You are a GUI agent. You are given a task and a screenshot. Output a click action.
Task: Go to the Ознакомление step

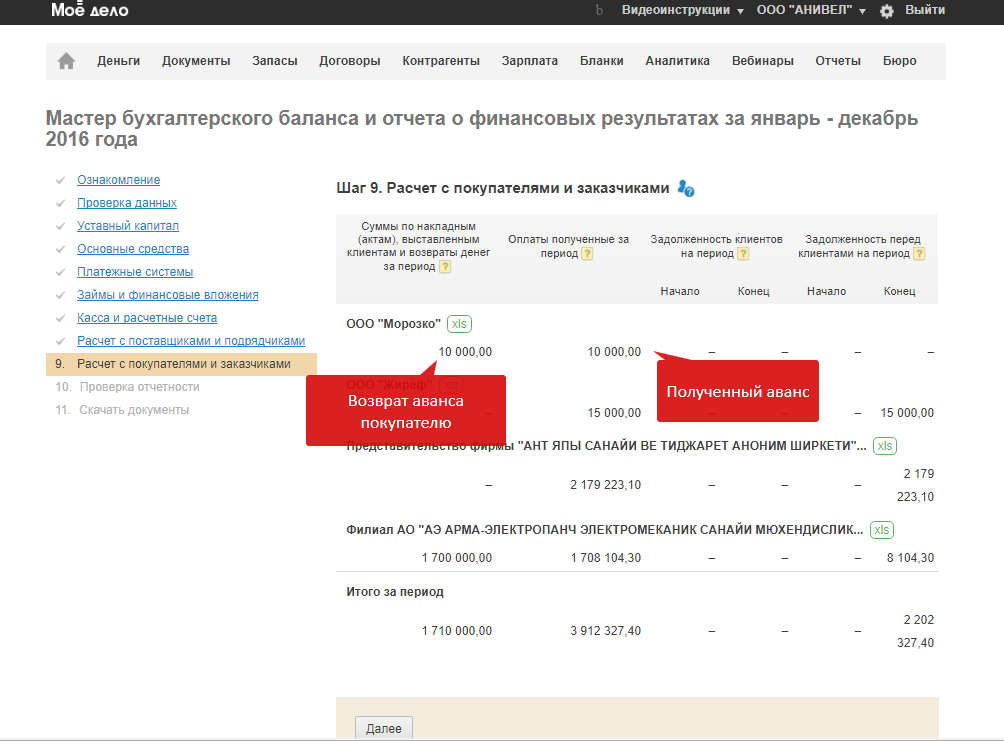(x=118, y=180)
